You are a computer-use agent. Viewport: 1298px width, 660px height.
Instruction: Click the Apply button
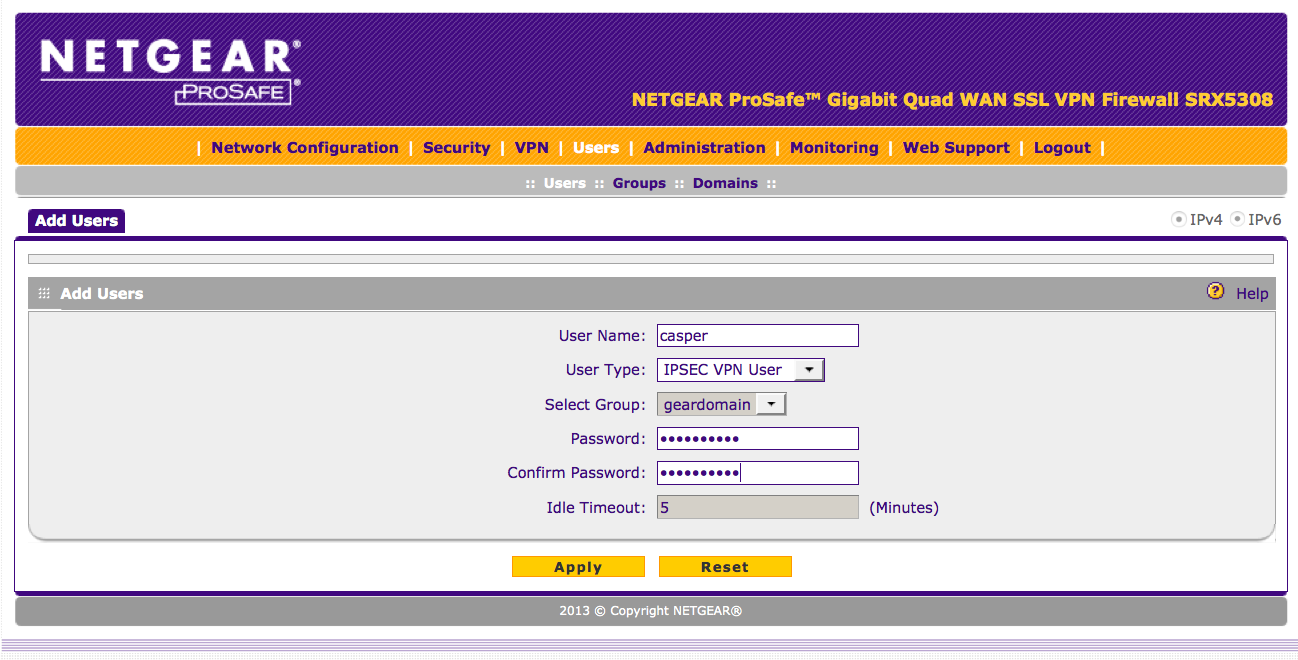pos(578,567)
